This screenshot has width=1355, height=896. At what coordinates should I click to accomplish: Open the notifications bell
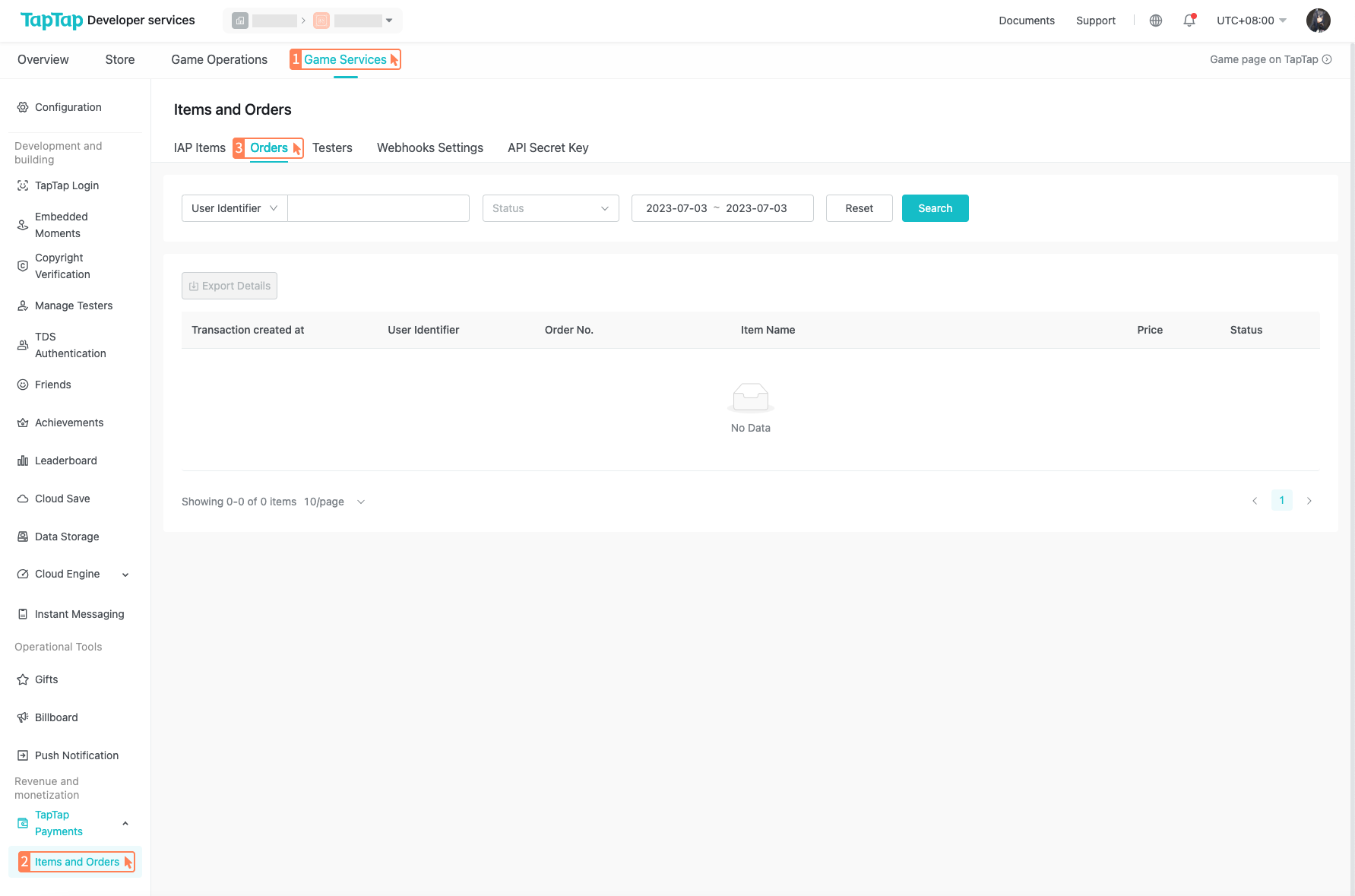1189,21
